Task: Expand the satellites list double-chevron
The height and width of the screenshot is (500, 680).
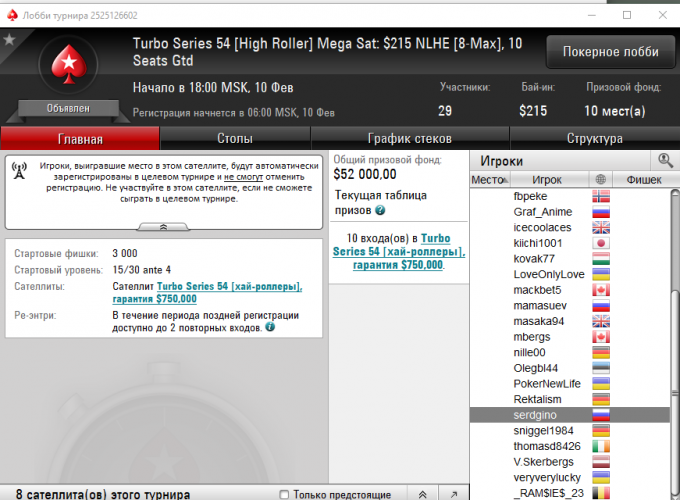Action: tap(422, 494)
